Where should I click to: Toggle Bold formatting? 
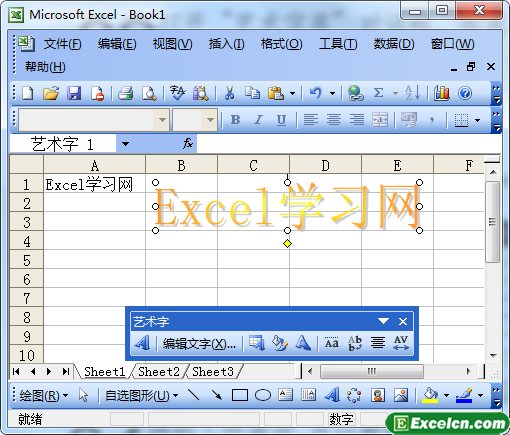pos(235,120)
